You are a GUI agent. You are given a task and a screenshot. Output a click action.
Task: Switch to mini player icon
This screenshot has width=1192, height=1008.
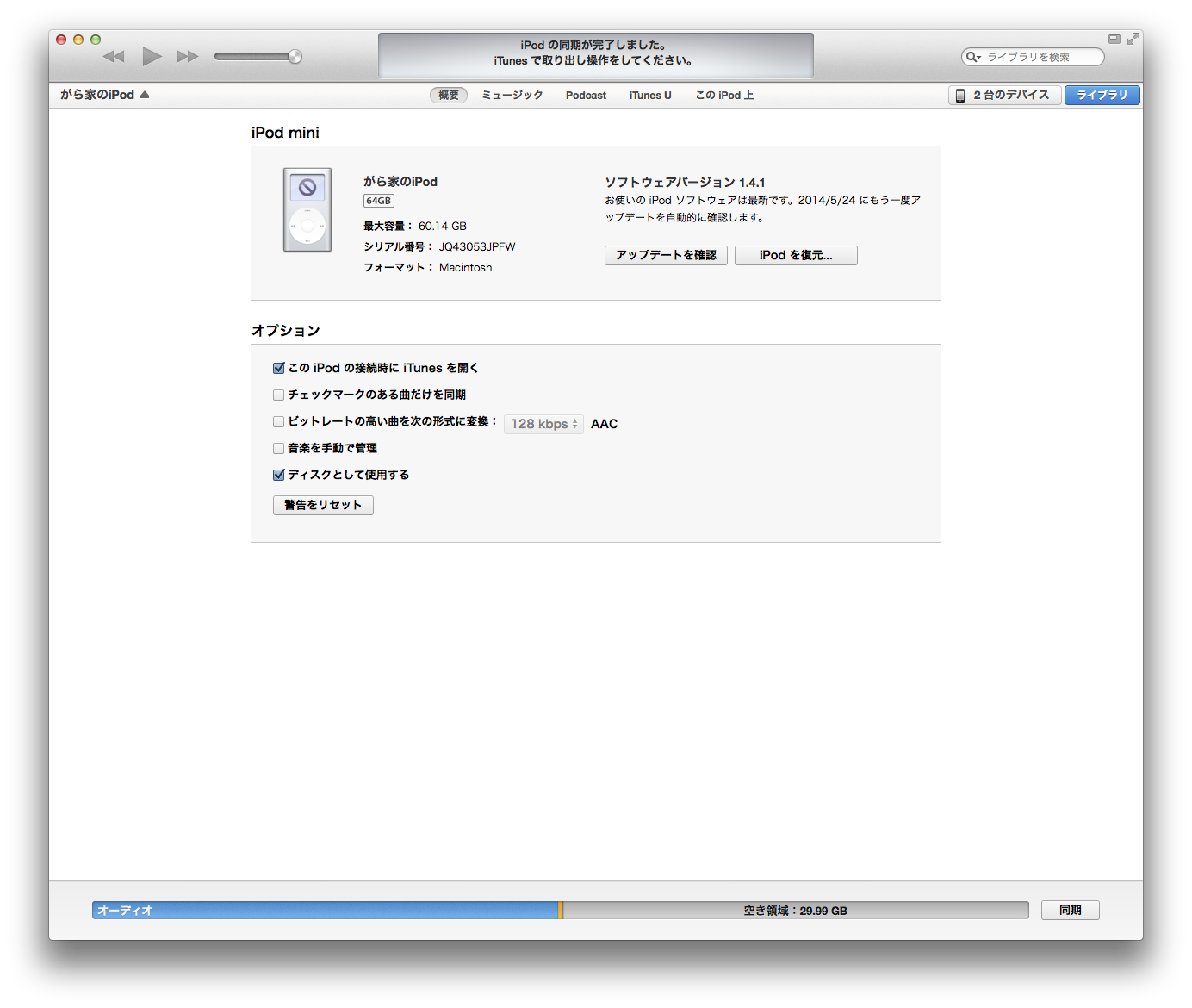[x=1114, y=39]
